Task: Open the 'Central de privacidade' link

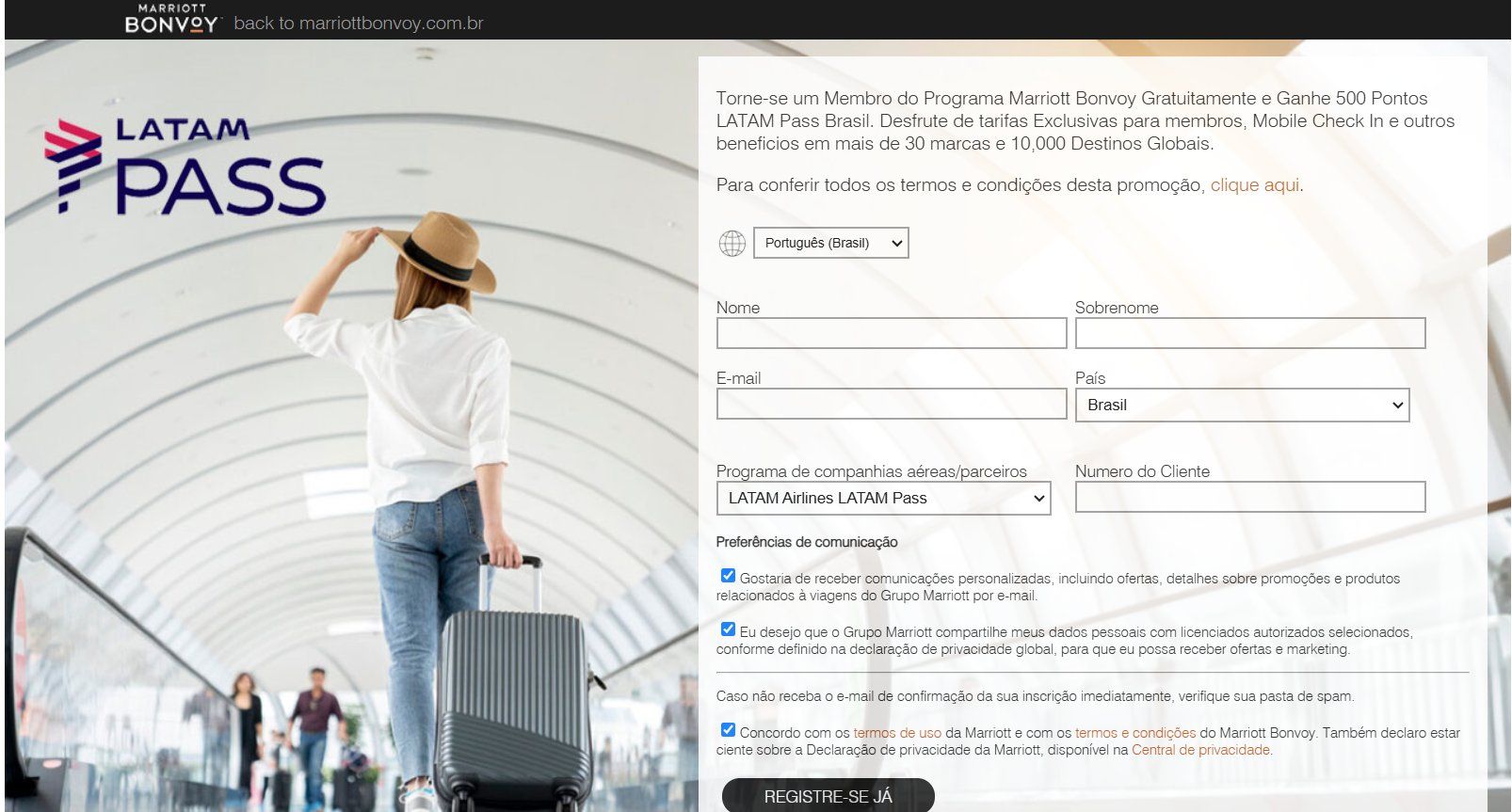Action: point(1200,750)
